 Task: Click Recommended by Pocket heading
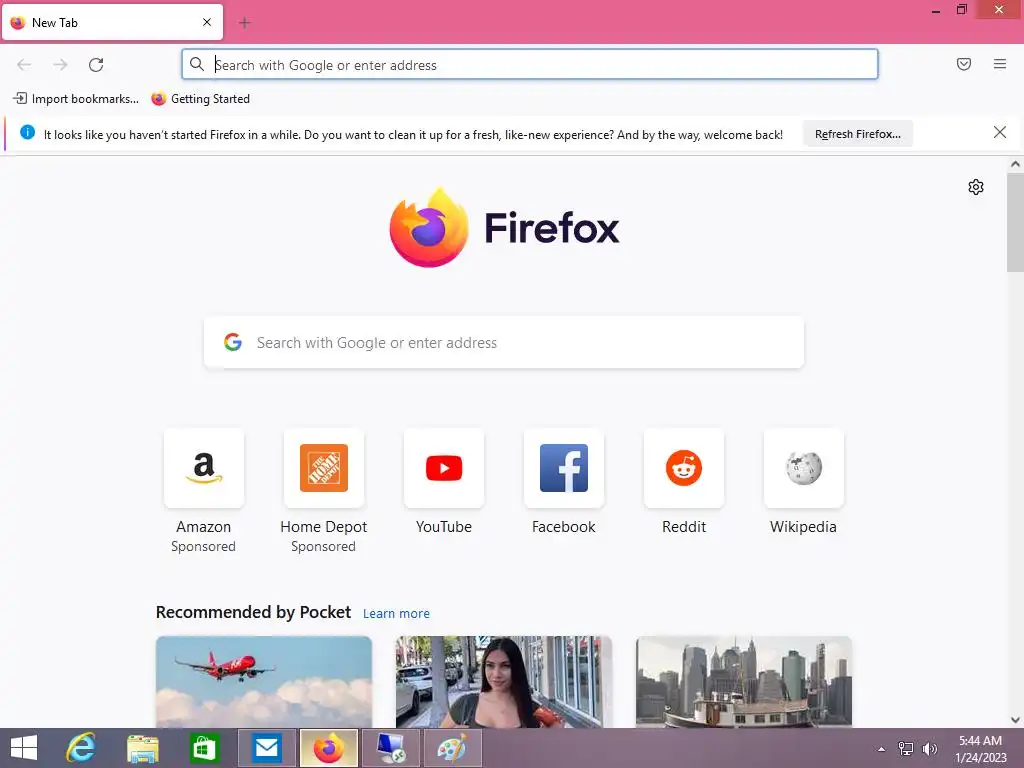tap(253, 613)
